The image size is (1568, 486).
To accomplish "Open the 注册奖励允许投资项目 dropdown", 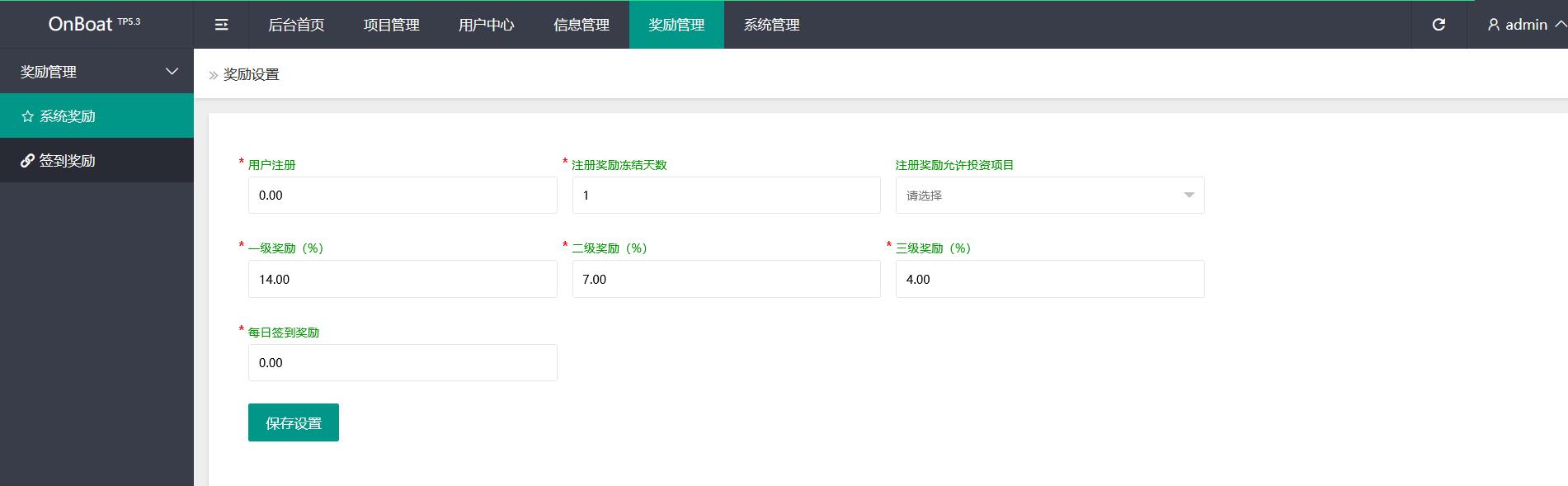I will [x=1050, y=196].
